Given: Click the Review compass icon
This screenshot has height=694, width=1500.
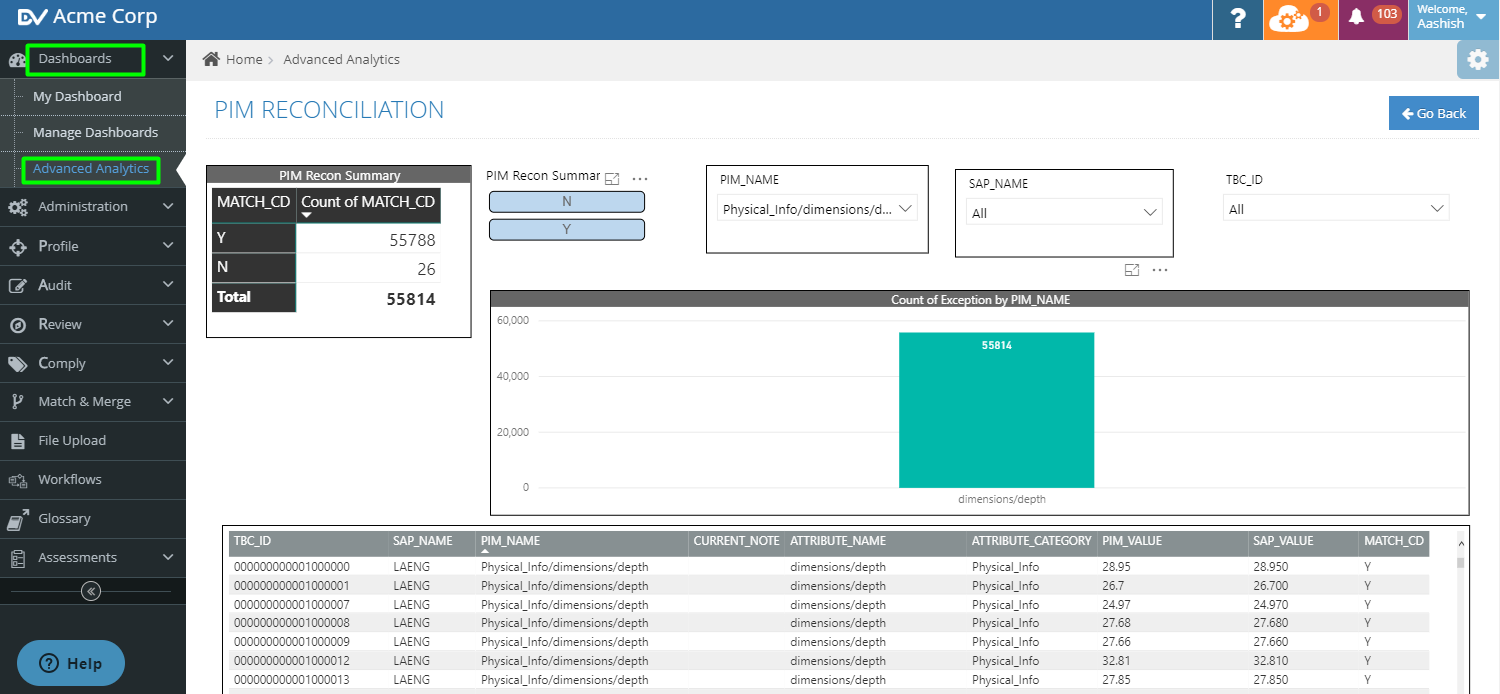Looking at the screenshot, I should click(x=17, y=325).
